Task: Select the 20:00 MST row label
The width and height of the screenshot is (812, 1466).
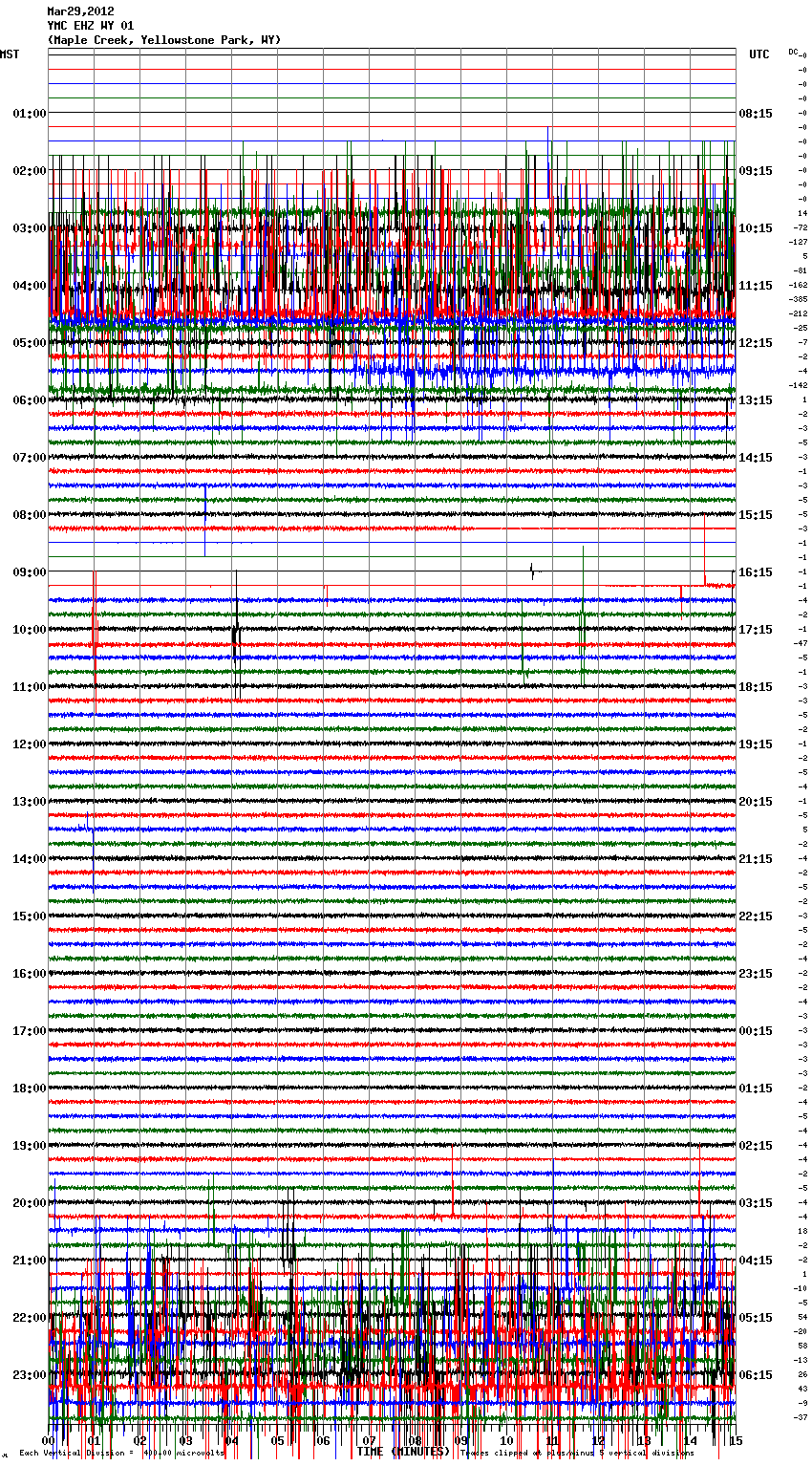Action: (x=30, y=1203)
